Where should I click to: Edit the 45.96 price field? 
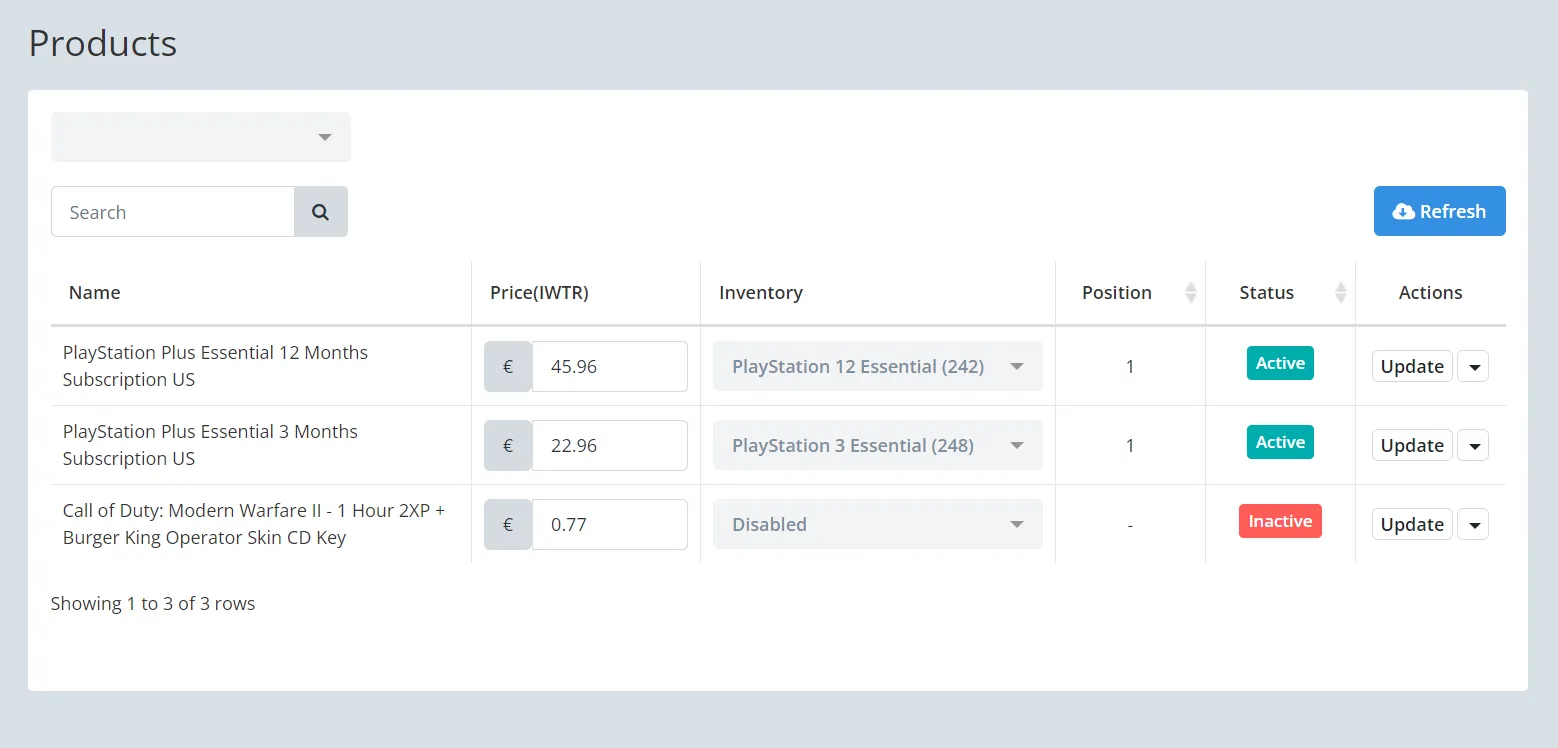610,366
